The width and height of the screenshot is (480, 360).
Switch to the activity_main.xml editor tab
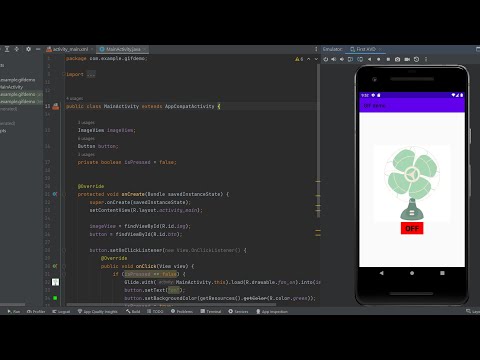tap(70, 49)
